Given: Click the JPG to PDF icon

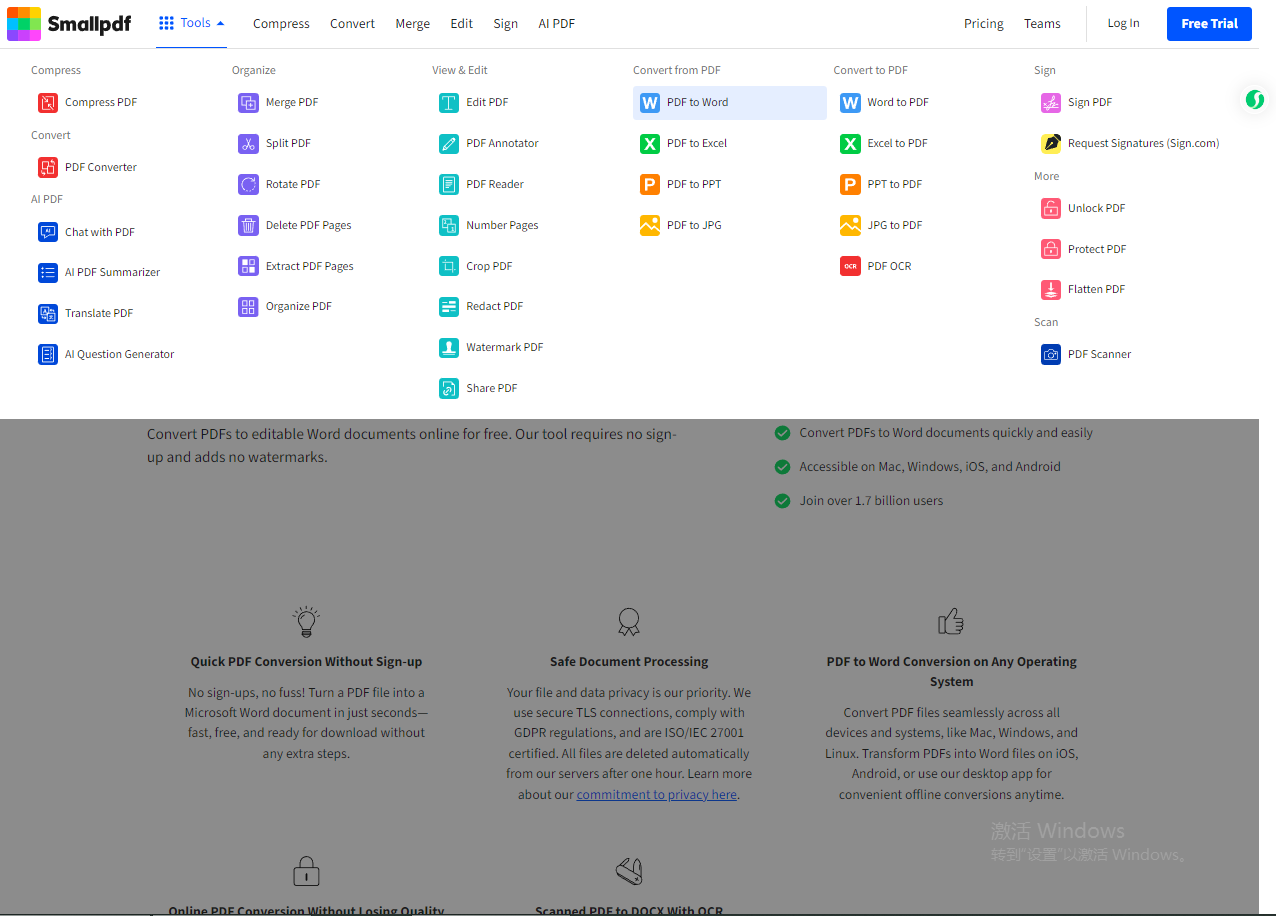Looking at the screenshot, I should 850,225.
